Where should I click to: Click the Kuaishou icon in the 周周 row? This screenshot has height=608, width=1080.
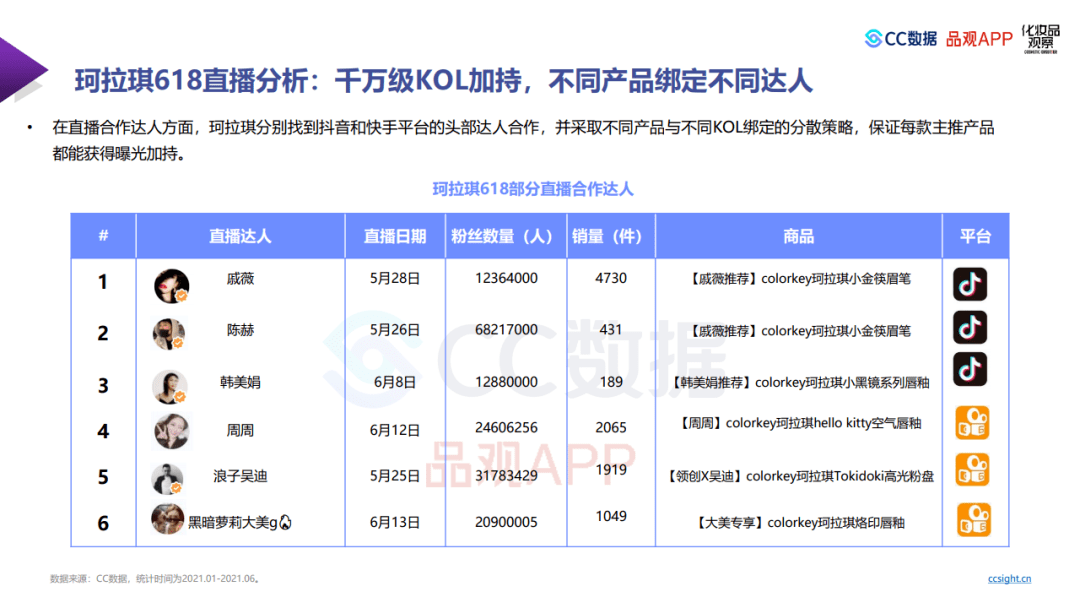973,423
